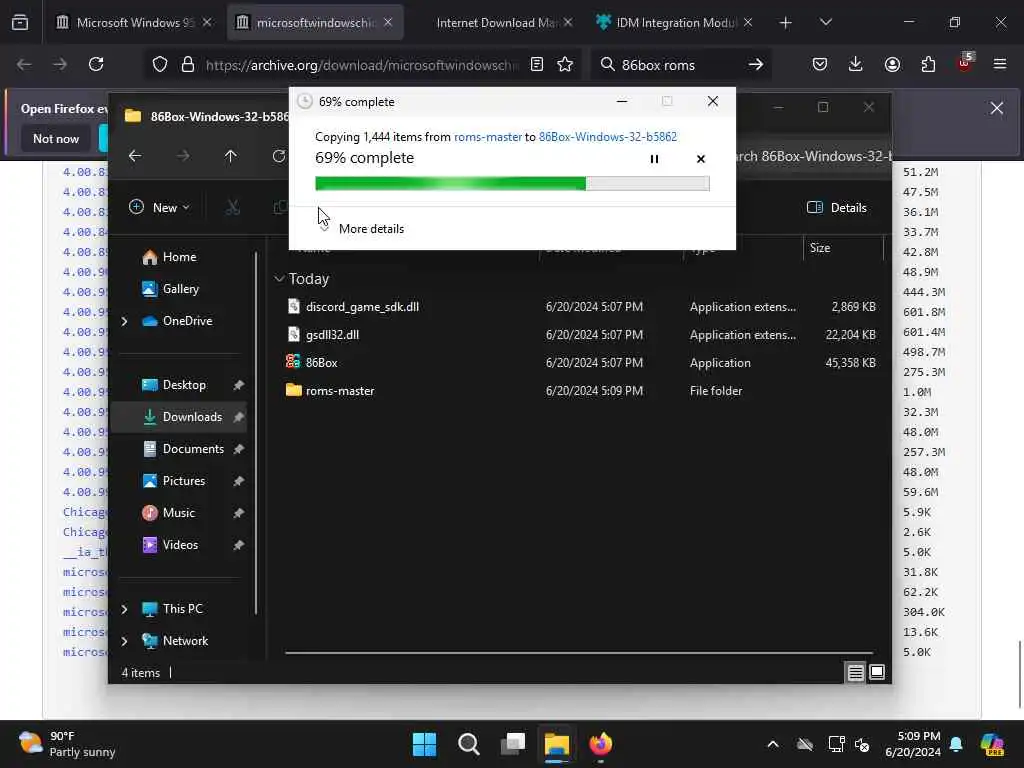The height and width of the screenshot is (768, 1024).
Task: Switch Explorer to details list view
Action: pos(856,672)
